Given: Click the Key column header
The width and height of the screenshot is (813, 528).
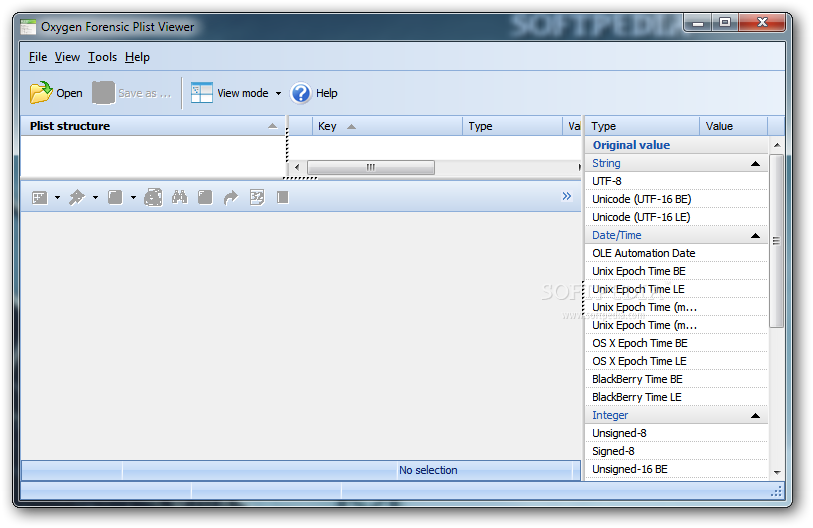Looking at the screenshot, I should [387, 126].
